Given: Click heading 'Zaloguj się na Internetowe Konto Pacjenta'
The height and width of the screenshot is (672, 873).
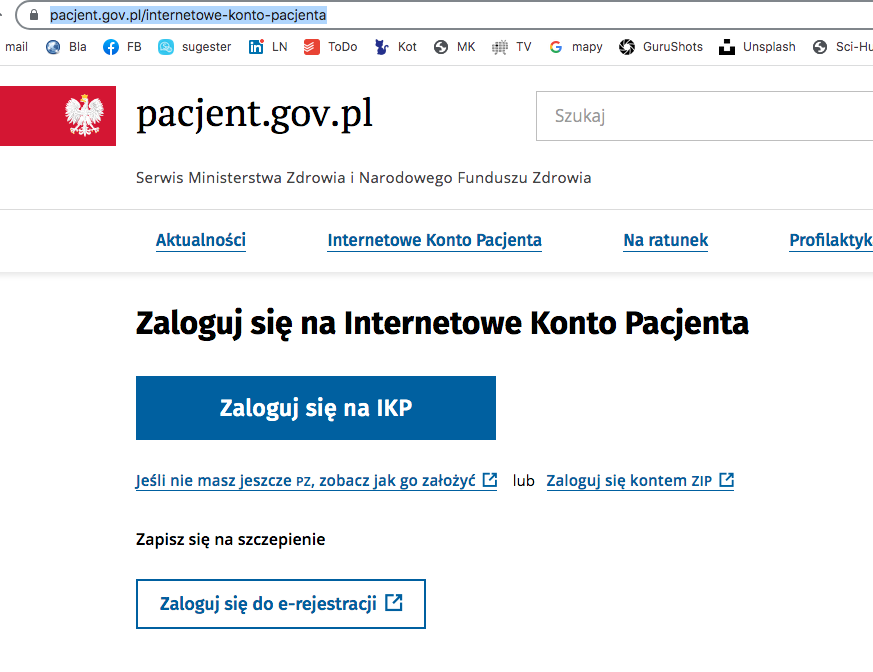Looking at the screenshot, I should point(443,323).
